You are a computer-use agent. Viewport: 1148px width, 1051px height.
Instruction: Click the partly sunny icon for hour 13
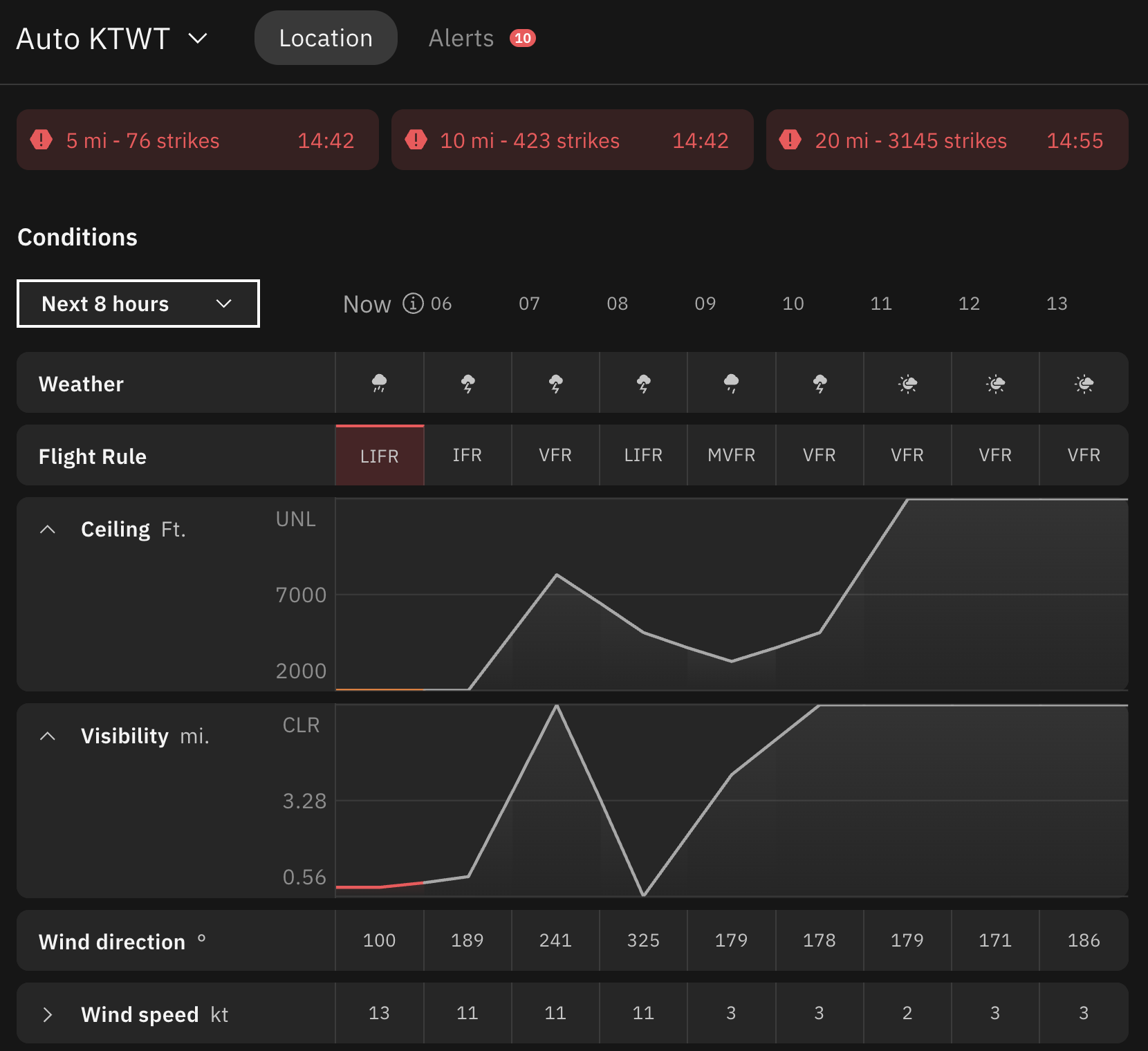[x=1084, y=383]
